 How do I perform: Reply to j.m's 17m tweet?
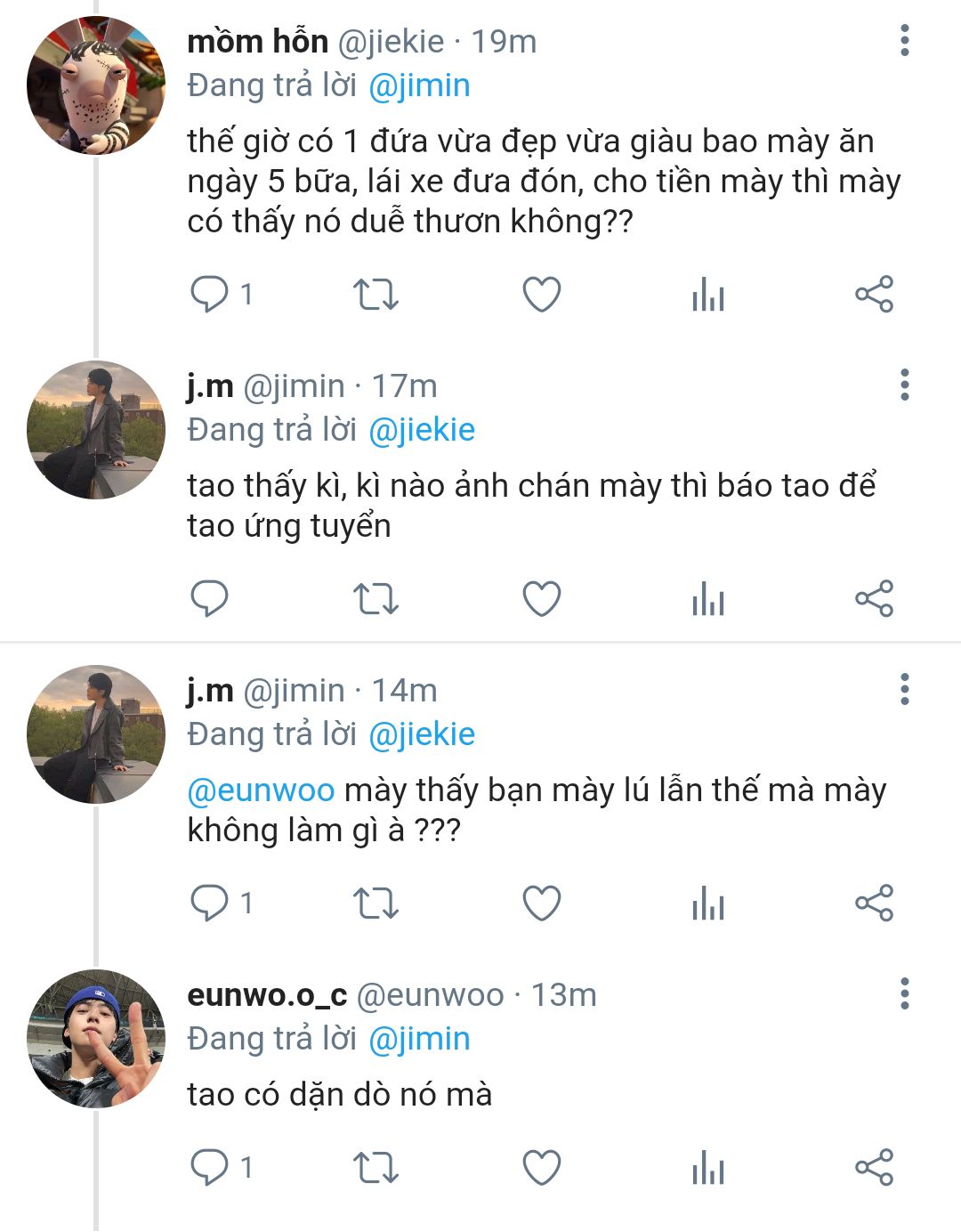pos(210,599)
